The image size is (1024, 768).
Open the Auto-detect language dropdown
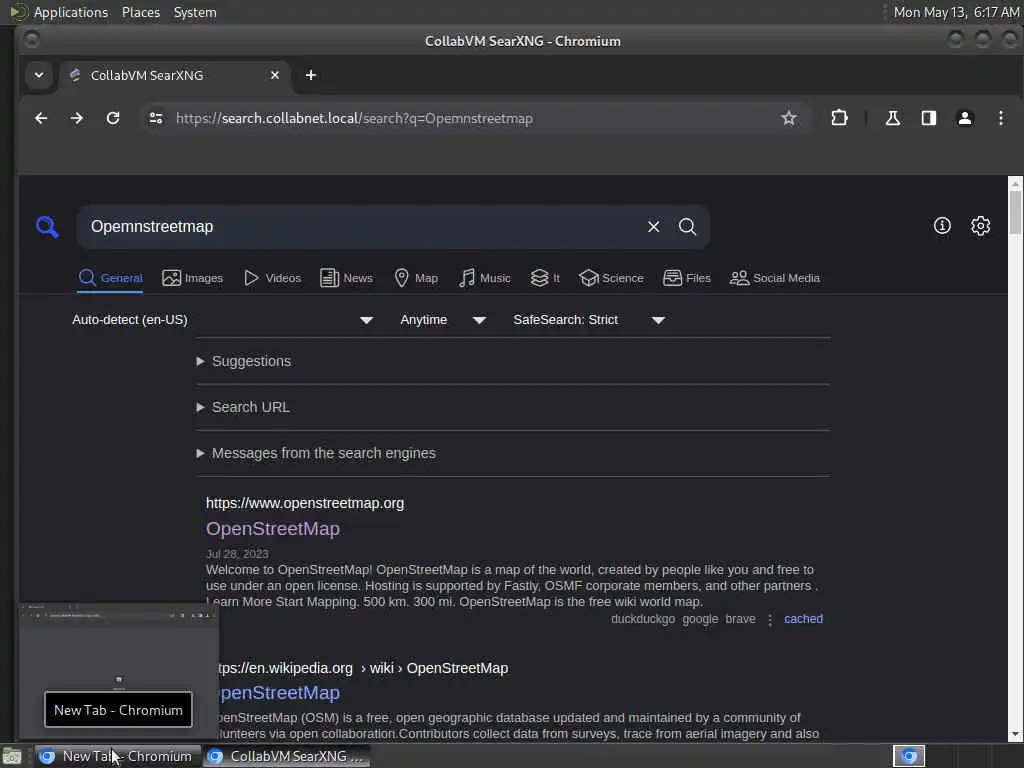(222, 320)
